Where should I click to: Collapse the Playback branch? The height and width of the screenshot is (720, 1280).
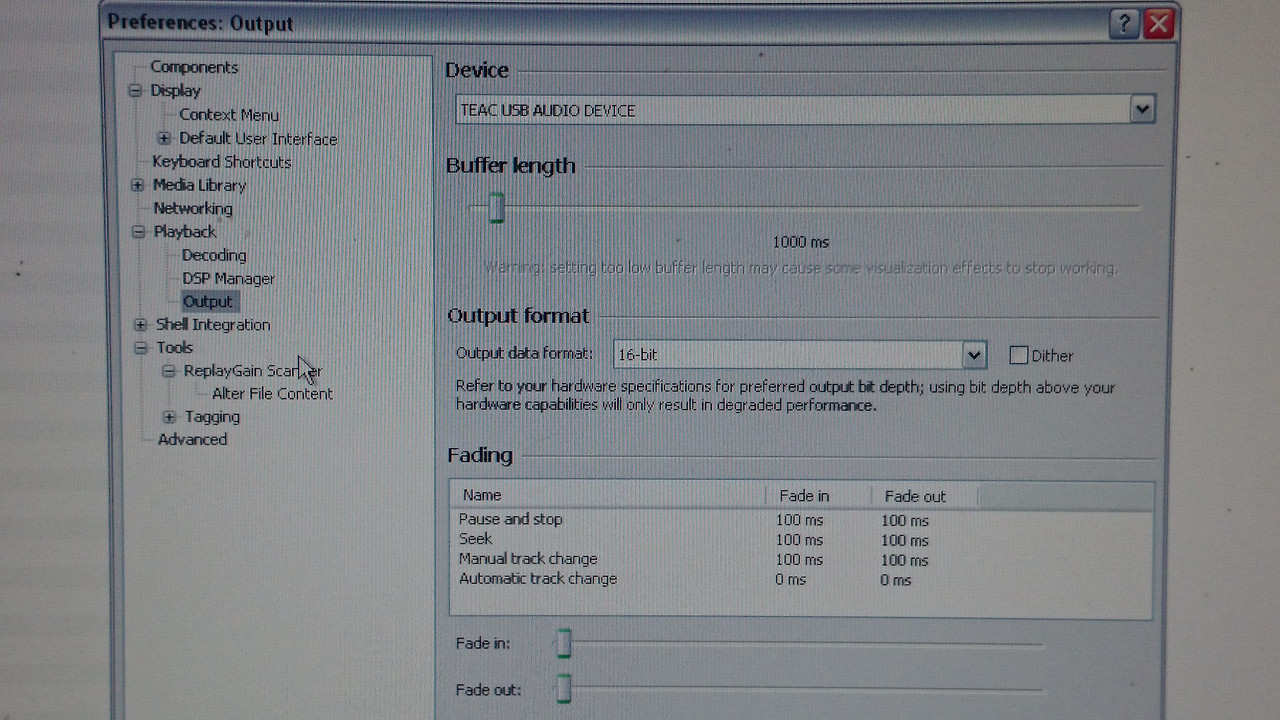137,231
